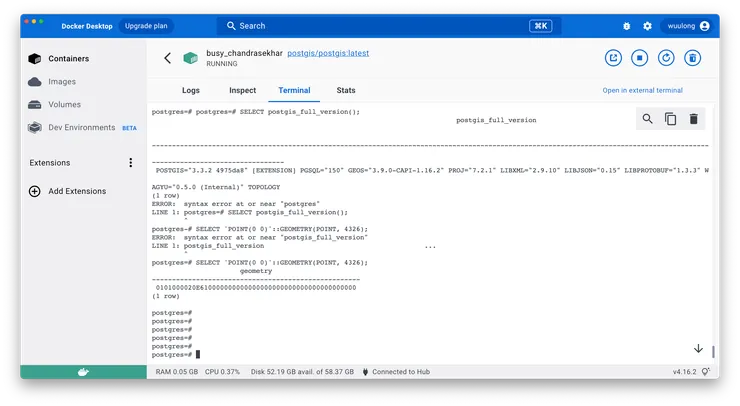Open container in browser icon button
The height and width of the screenshot is (406, 740).
613,58
